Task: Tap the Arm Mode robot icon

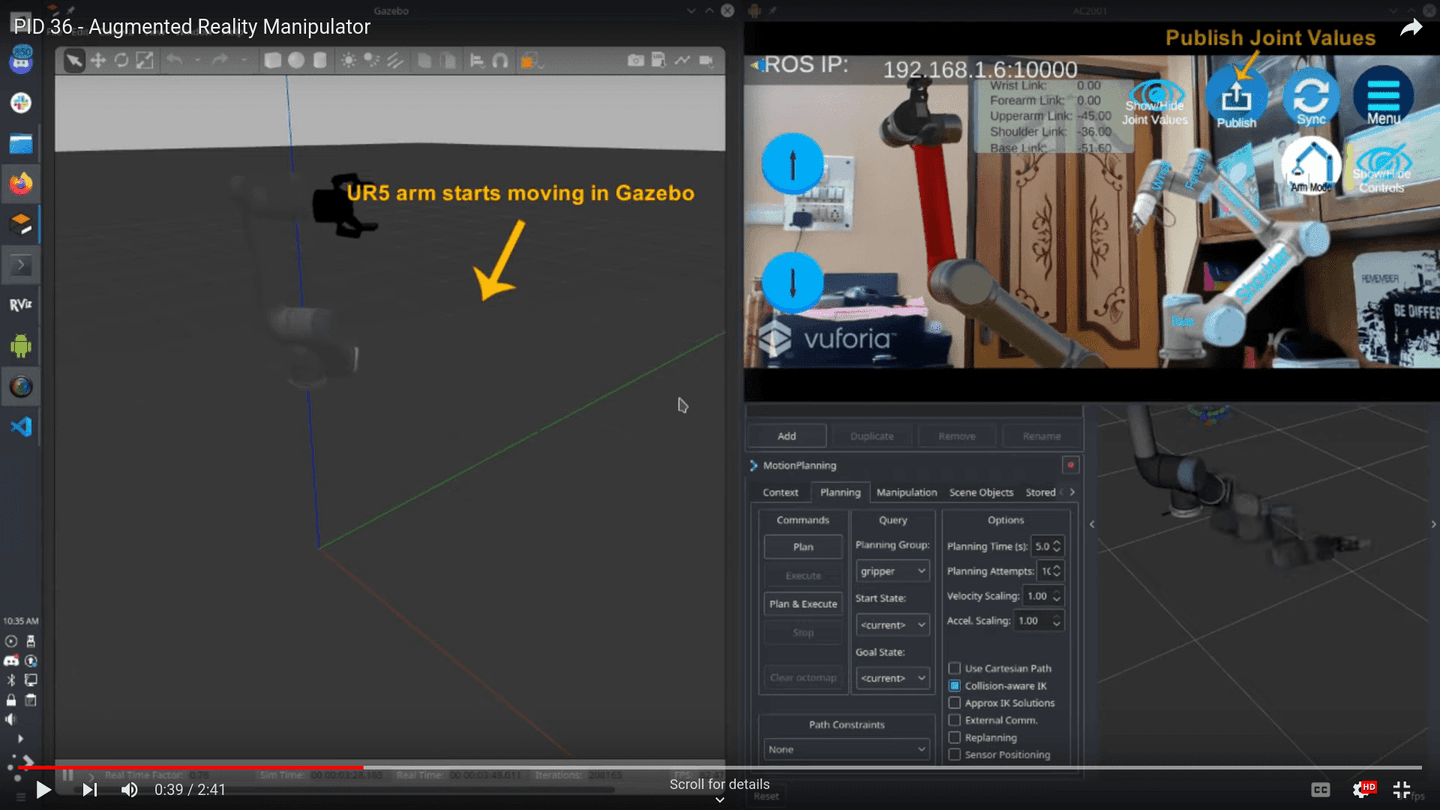Action: point(1311,165)
